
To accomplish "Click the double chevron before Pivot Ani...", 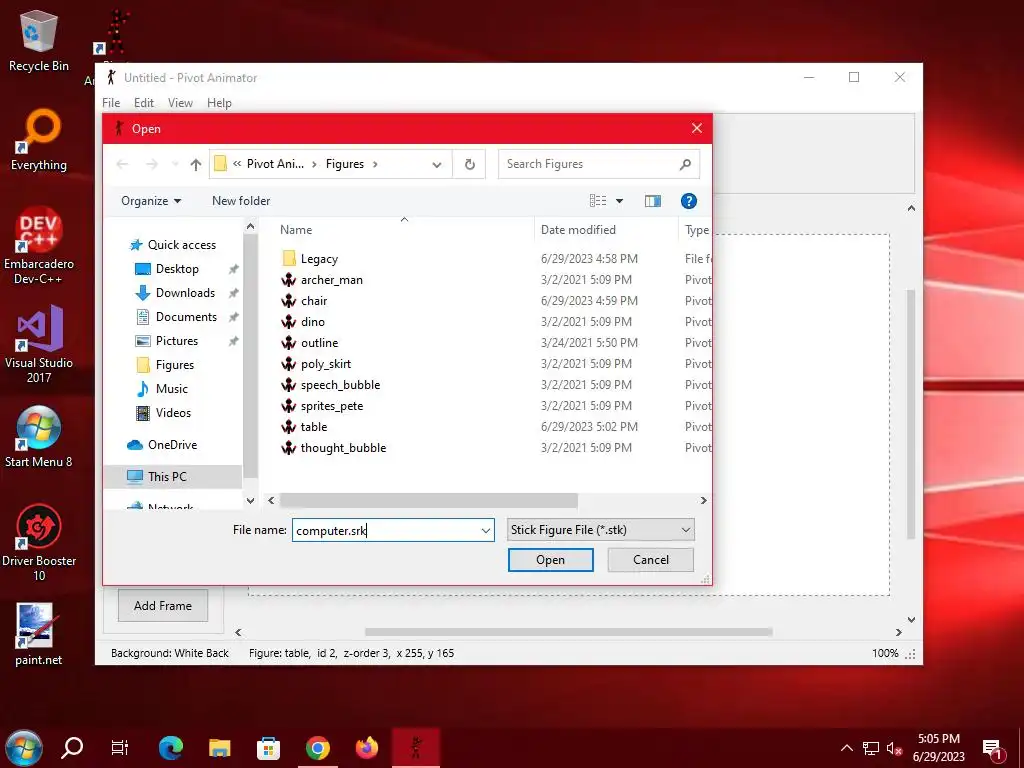I will point(237,164).
